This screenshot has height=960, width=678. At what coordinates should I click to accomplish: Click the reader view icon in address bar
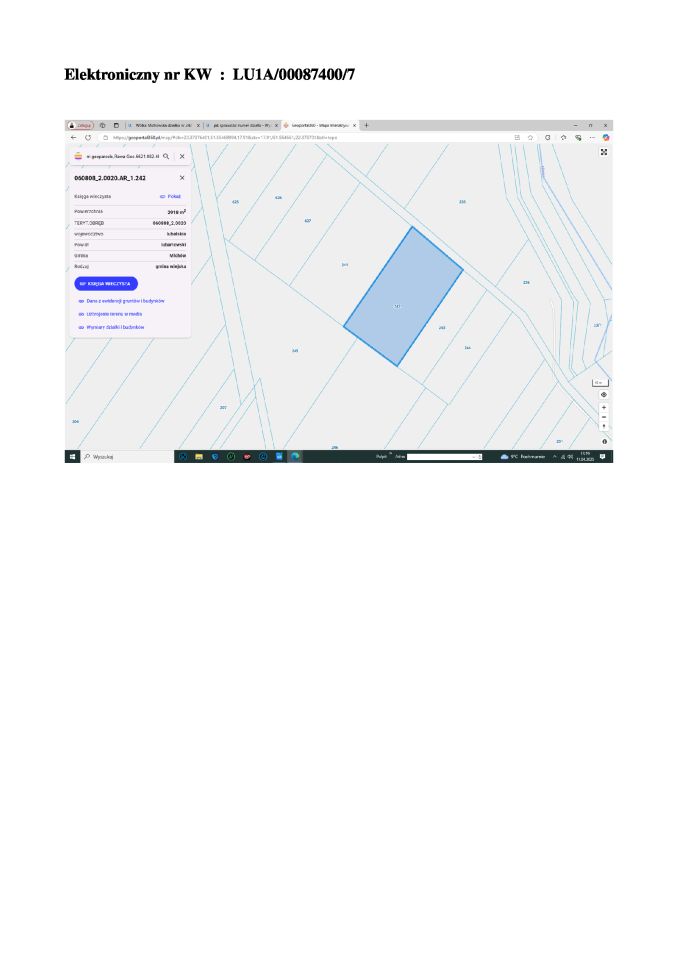[518, 138]
